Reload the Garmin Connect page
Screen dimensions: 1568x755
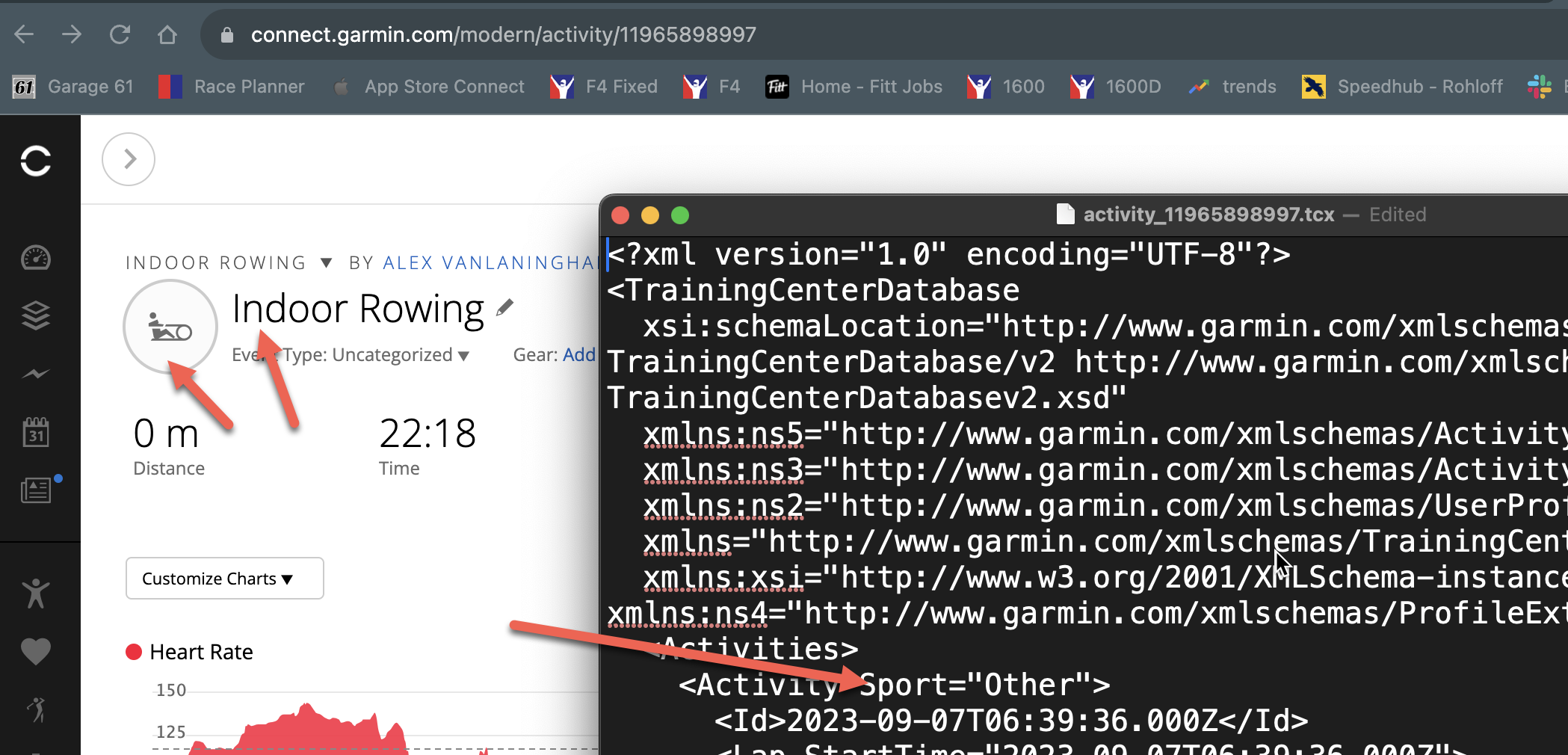(x=120, y=34)
